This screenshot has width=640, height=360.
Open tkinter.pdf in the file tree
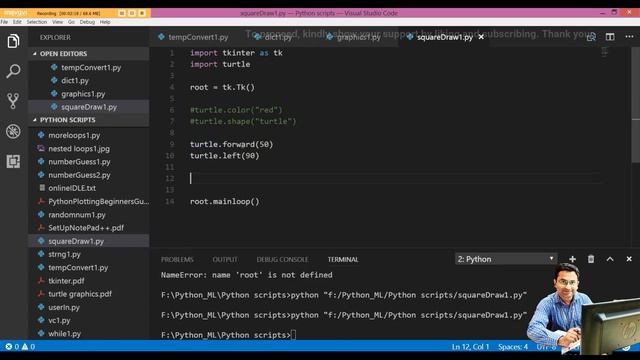click(x=89, y=281)
